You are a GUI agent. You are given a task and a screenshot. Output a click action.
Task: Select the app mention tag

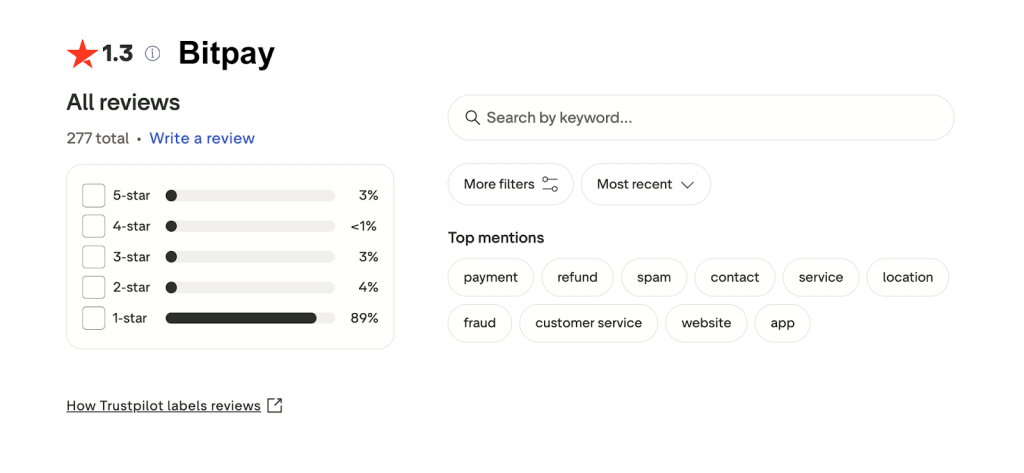(782, 323)
